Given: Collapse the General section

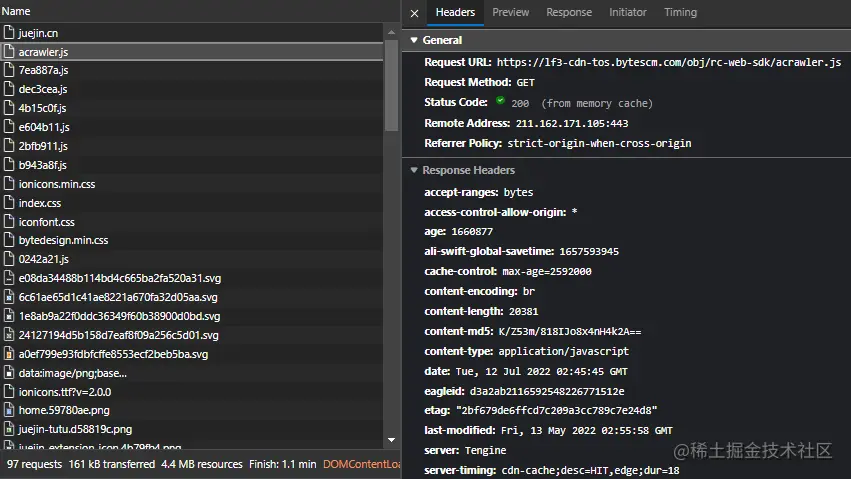Looking at the screenshot, I should click(414, 40).
